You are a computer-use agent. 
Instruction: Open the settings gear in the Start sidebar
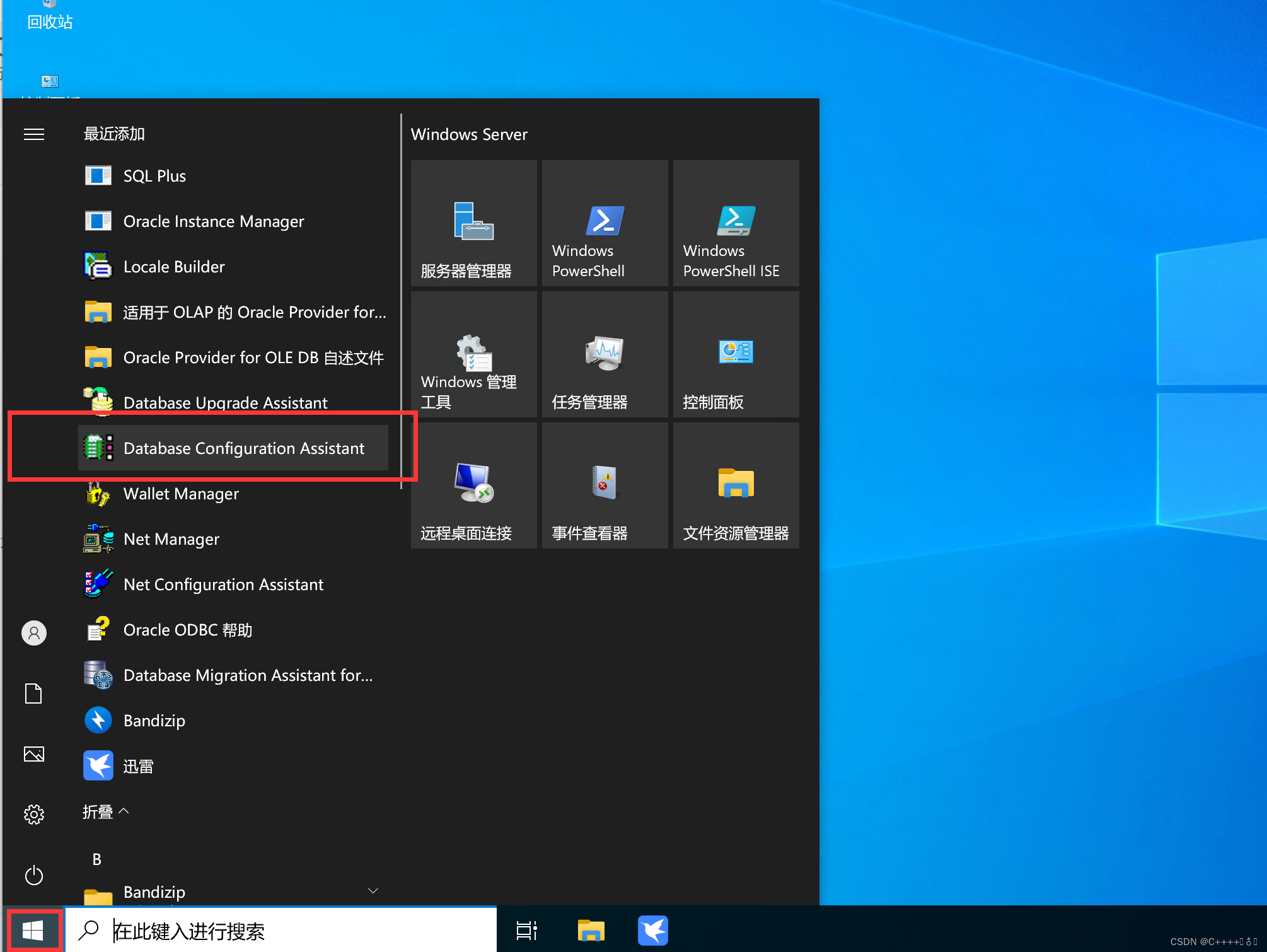click(x=34, y=814)
